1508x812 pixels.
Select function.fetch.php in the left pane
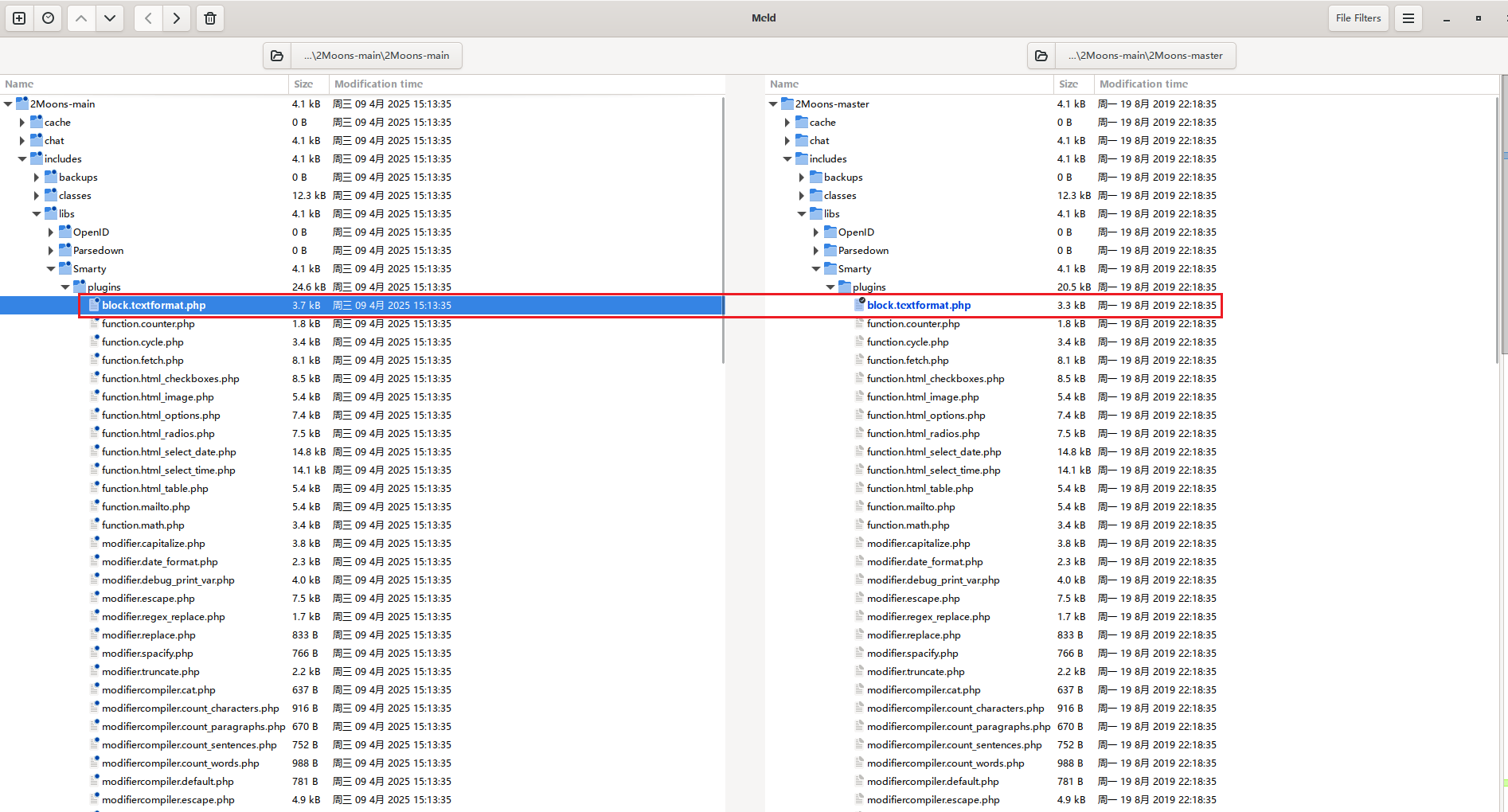click(x=143, y=361)
